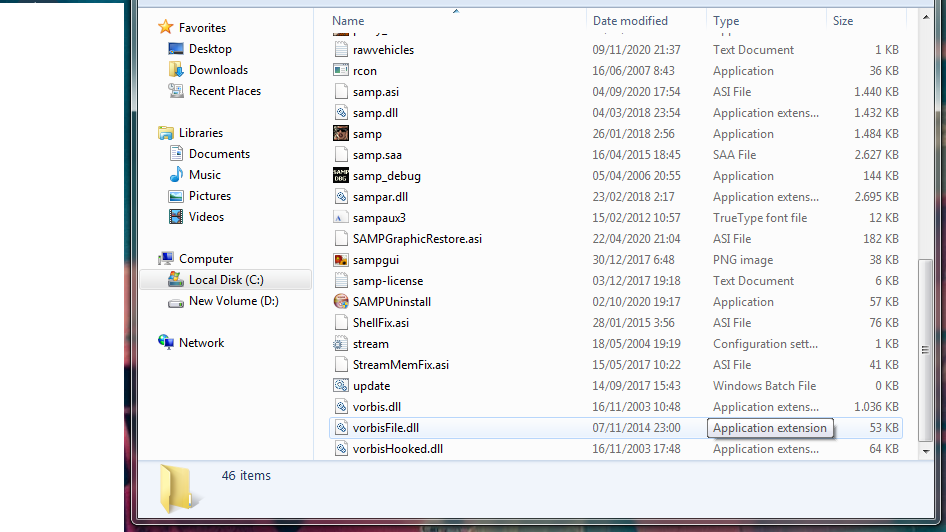Click the vorbis.dll file icon
The width and height of the screenshot is (946, 532).
click(x=341, y=407)
